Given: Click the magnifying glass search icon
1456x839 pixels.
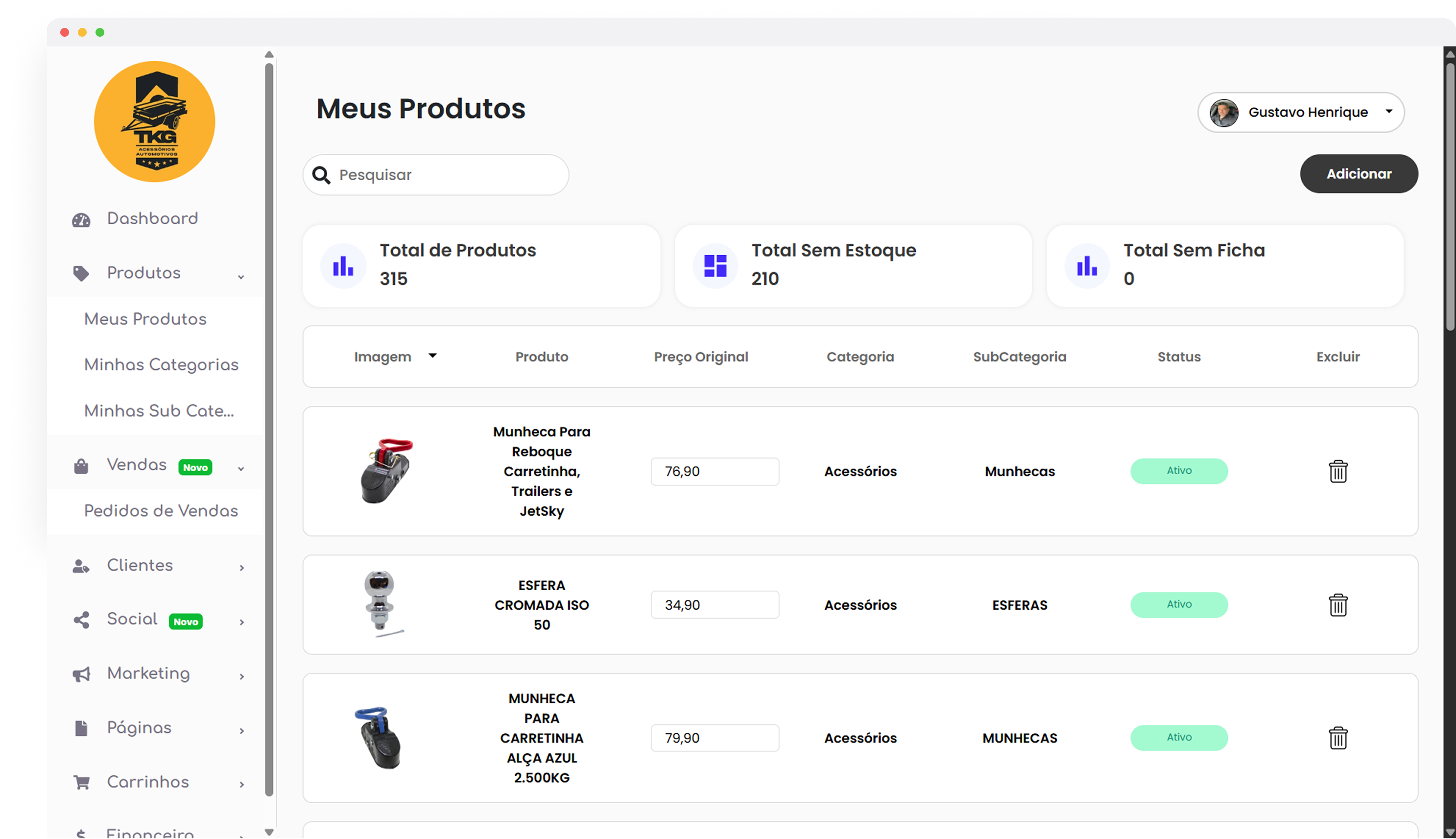Looking at the screenshot, I should [321, 175].
